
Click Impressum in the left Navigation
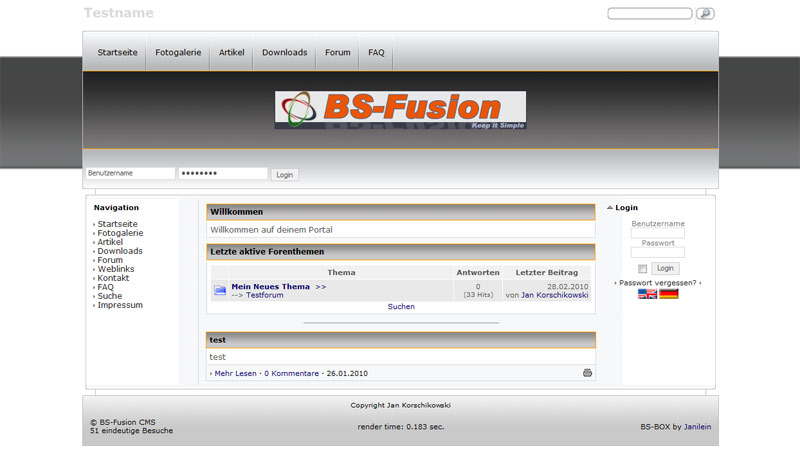(120, 305)
